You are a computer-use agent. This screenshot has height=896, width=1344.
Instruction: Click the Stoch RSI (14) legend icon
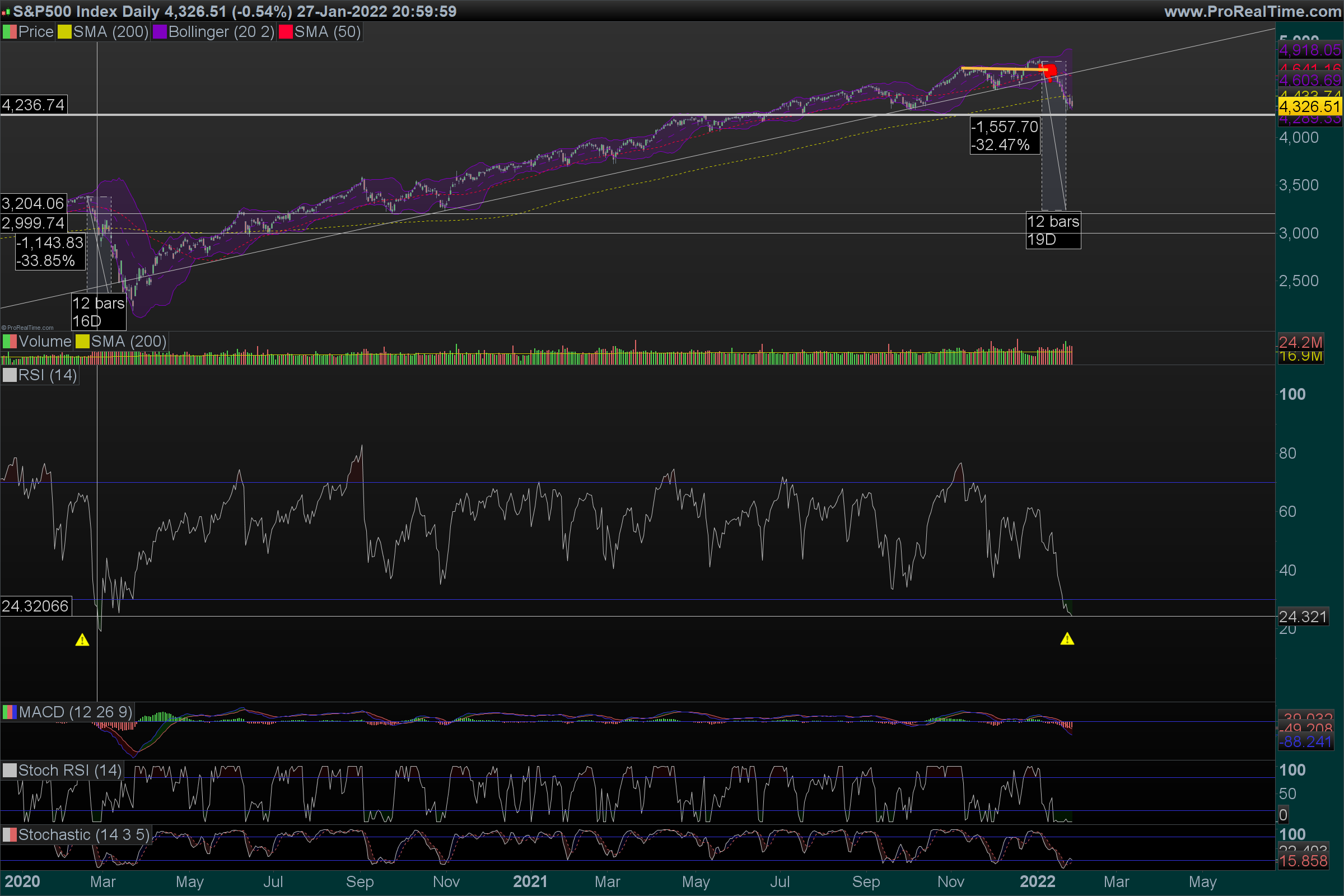(9, 771)
